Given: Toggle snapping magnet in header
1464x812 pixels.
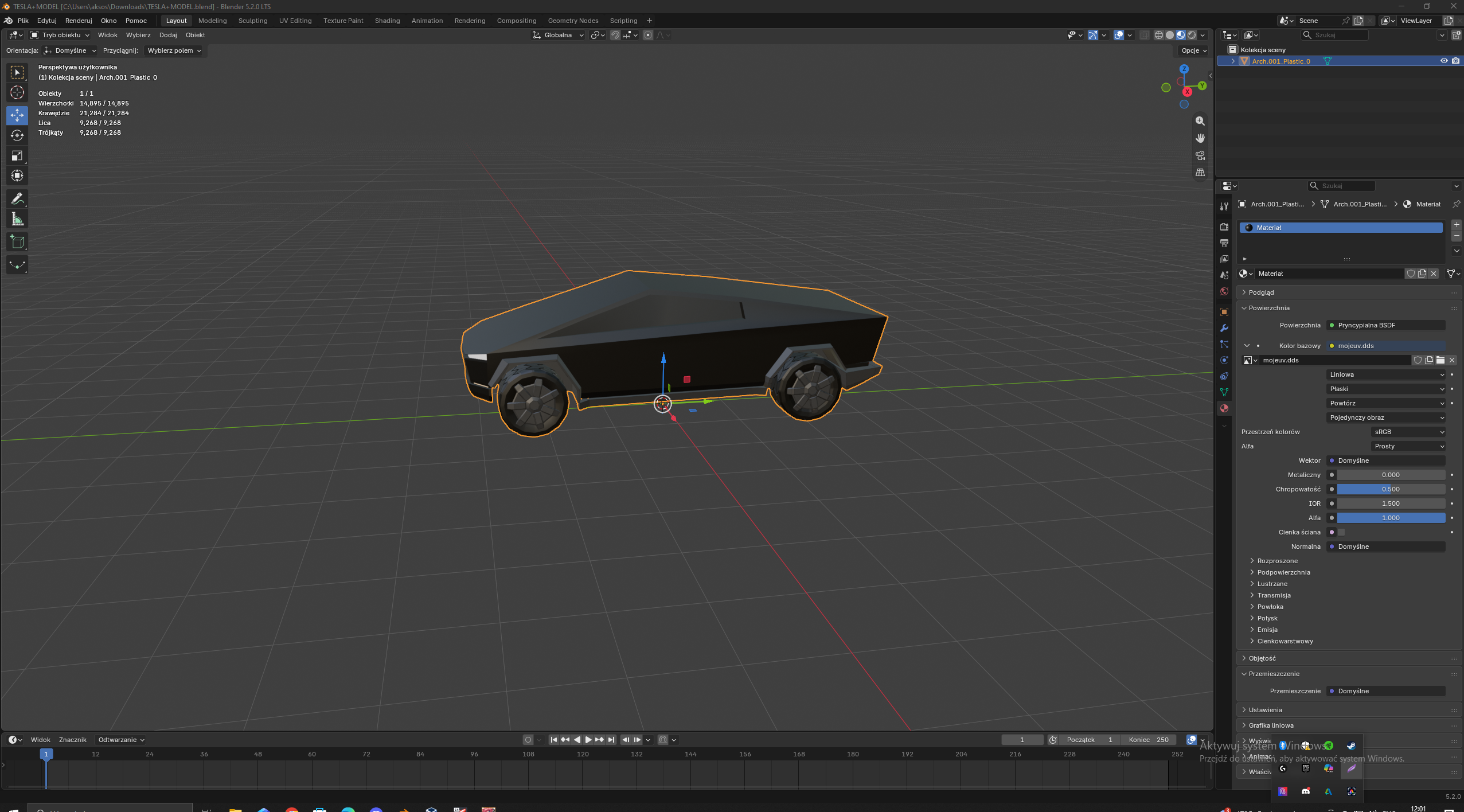Looking at the screenshot, I should pos(615,35).
